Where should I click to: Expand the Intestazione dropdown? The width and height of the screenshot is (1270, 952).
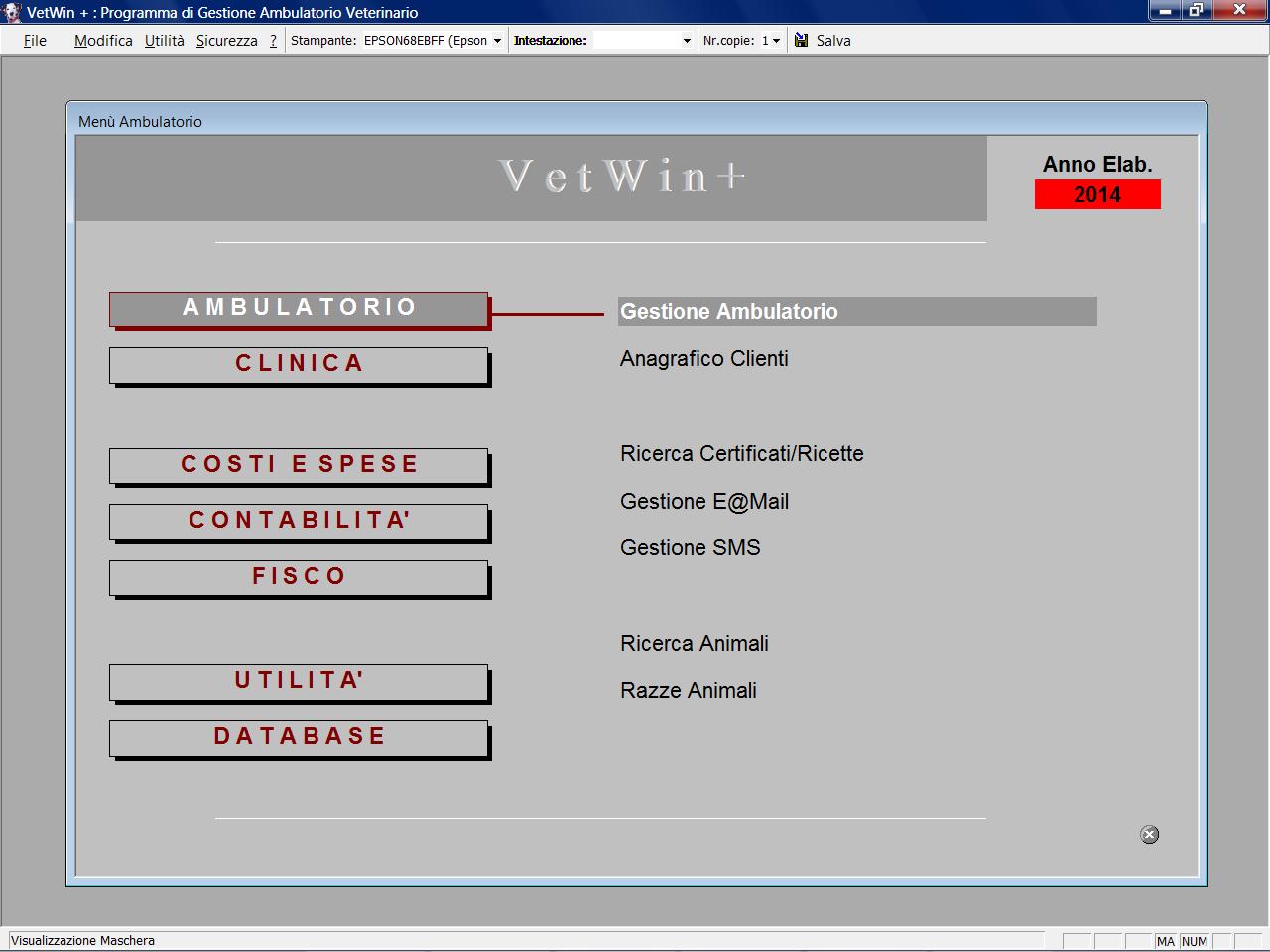[x=687, y=41]
